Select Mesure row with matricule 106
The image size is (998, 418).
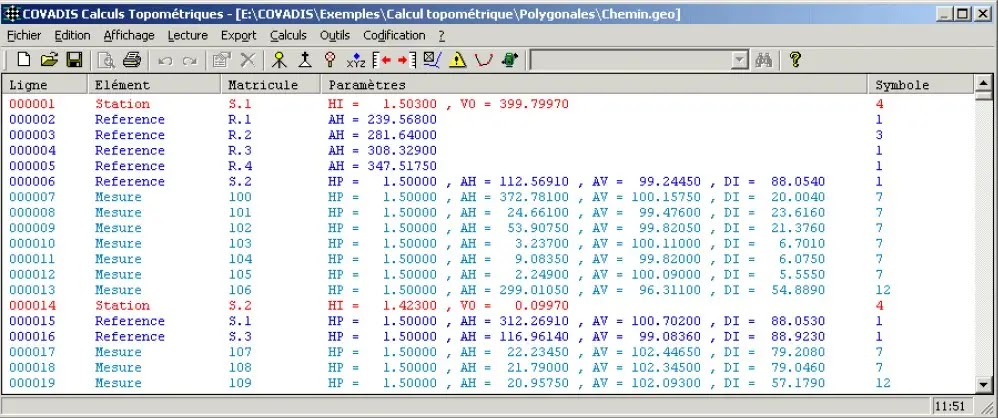pyautogui.click(x=488, y=289)
